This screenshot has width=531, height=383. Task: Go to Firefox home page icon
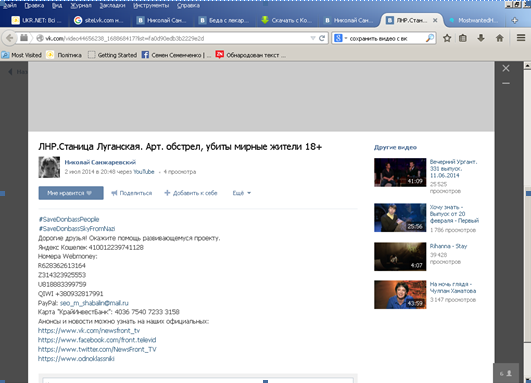[500, 38]
